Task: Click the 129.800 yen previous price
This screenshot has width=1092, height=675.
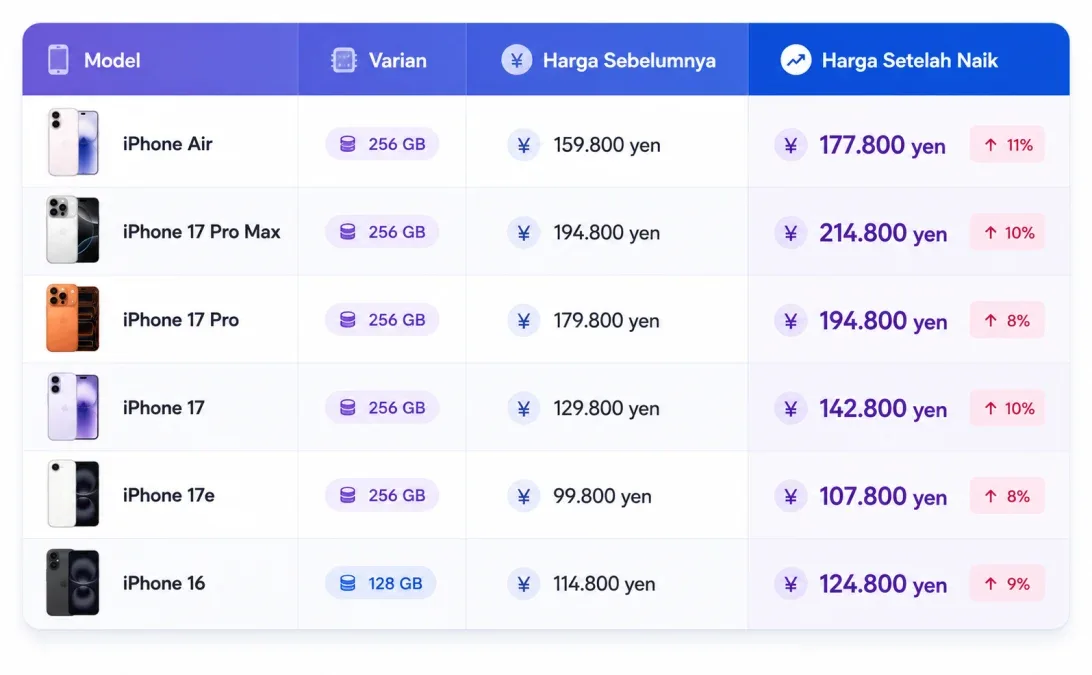Action: 606,408
